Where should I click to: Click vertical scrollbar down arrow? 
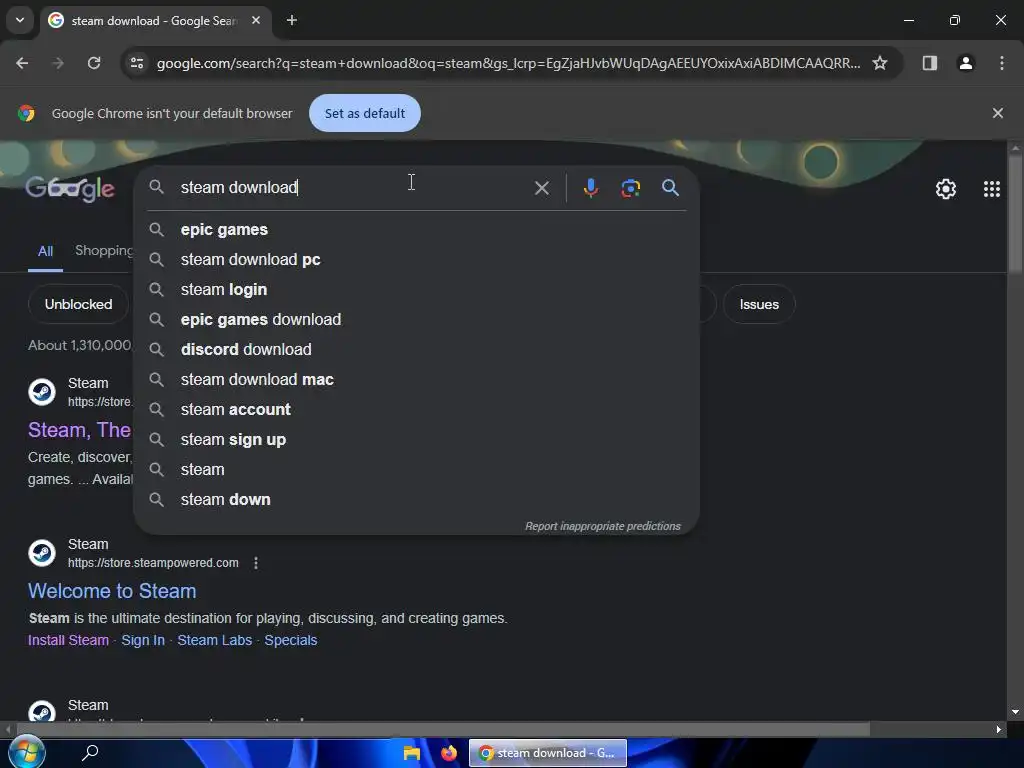tap(1014, 712)
